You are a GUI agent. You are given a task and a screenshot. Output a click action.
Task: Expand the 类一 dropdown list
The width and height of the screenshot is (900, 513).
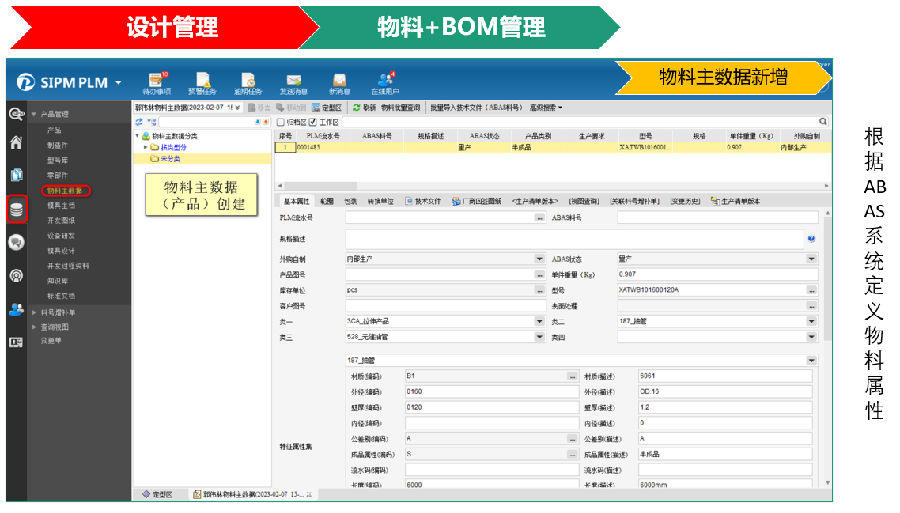540,322
